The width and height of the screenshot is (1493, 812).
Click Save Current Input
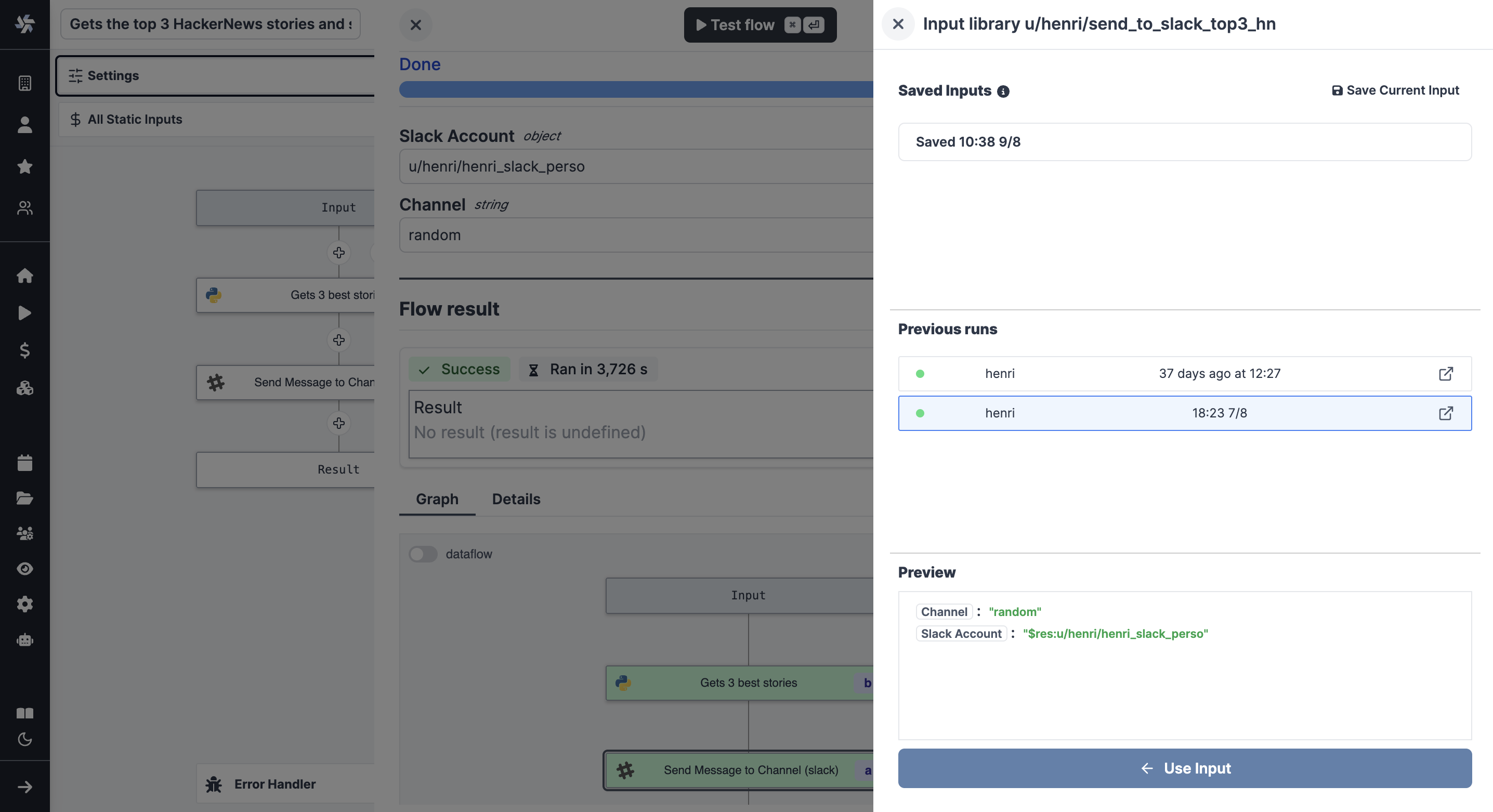point(1396,90)
